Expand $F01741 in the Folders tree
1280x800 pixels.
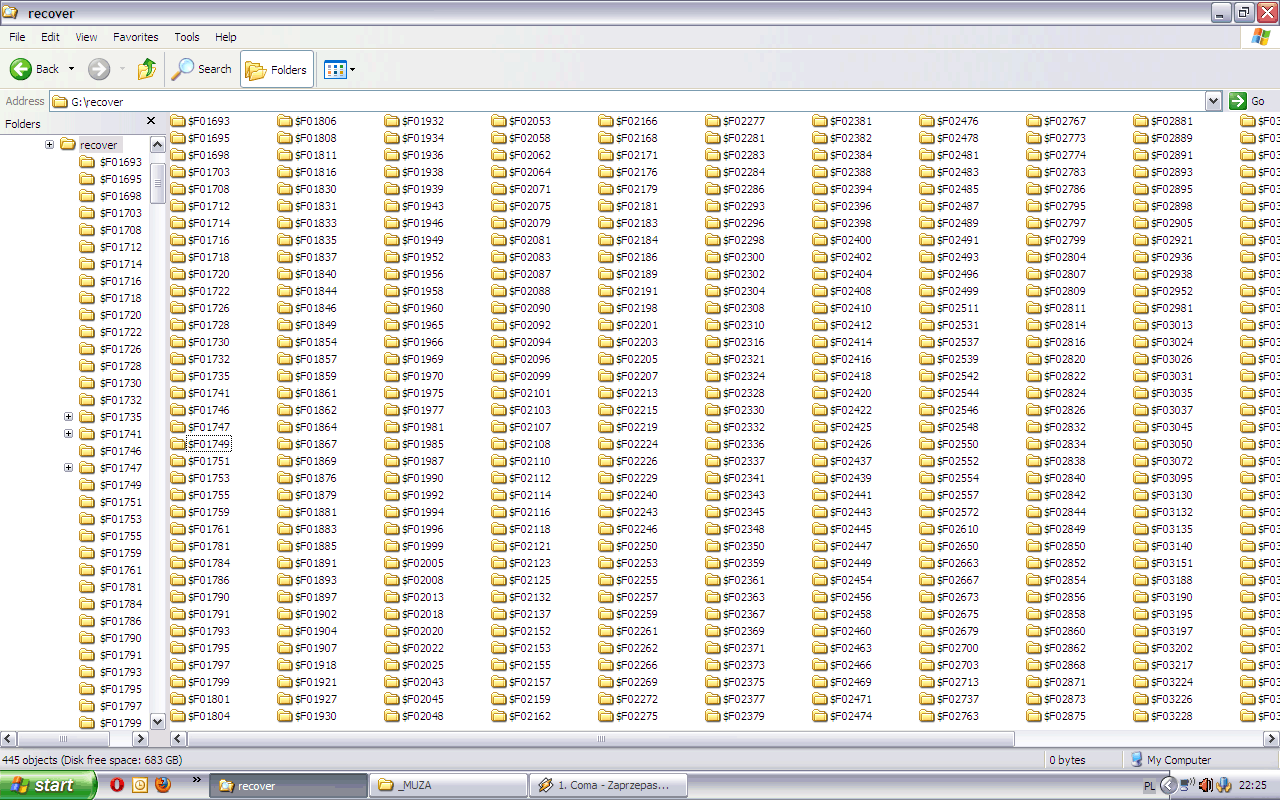tap(69, 434)
